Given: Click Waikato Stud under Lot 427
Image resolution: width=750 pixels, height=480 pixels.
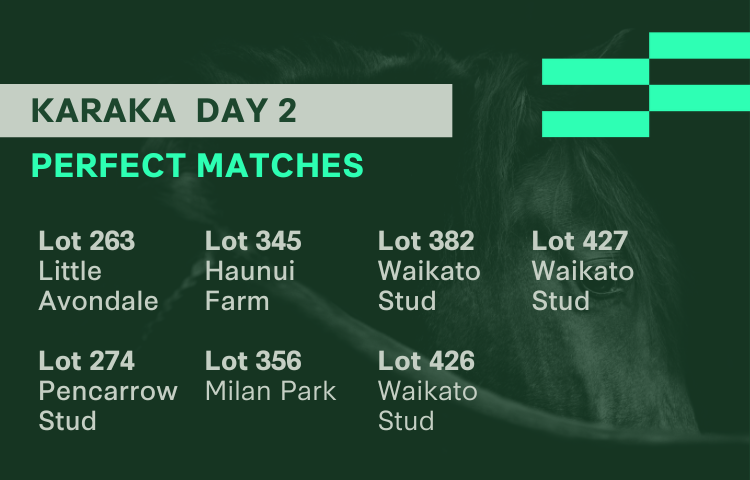Looking at the screenshot, I should point(582,286).
